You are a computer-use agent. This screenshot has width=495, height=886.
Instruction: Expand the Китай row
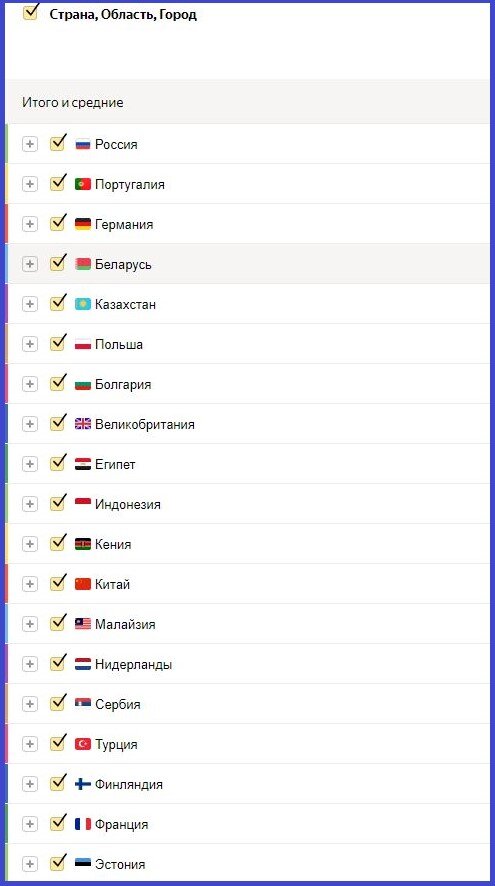point(29,584)
